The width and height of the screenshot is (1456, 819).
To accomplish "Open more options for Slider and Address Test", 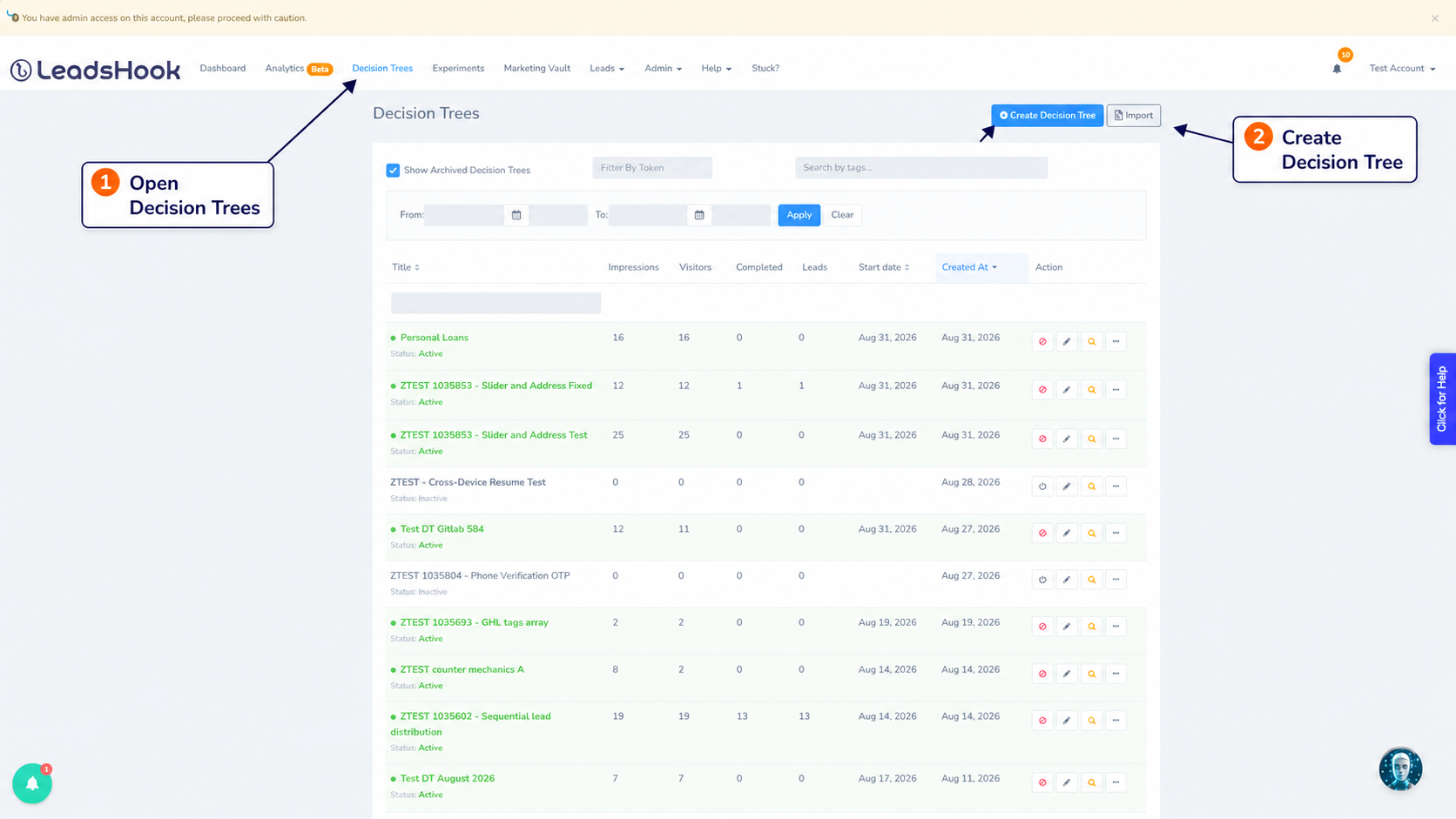I will click(1116, 439).
